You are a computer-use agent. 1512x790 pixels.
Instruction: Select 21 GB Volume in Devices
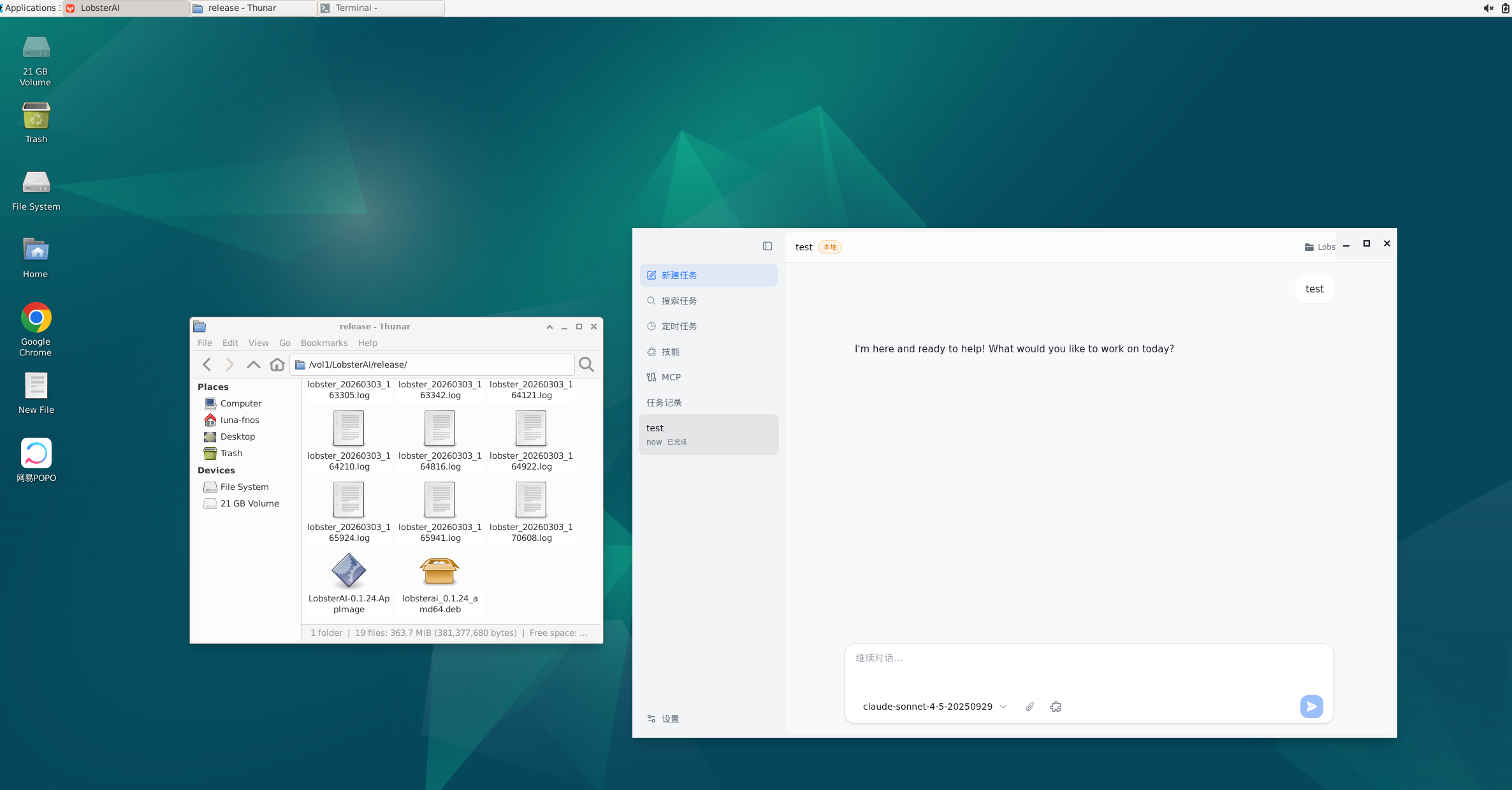(249, 503)
